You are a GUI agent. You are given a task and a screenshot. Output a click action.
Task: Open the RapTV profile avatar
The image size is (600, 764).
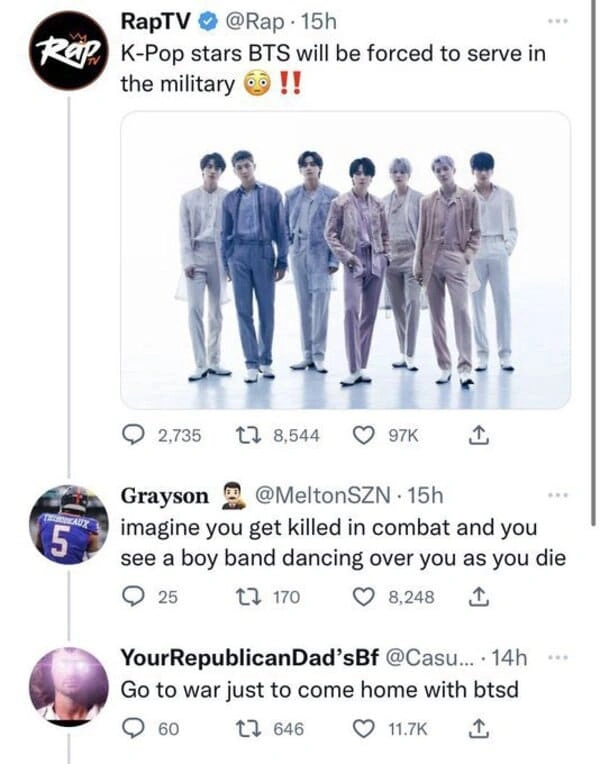tap(61, 51)
